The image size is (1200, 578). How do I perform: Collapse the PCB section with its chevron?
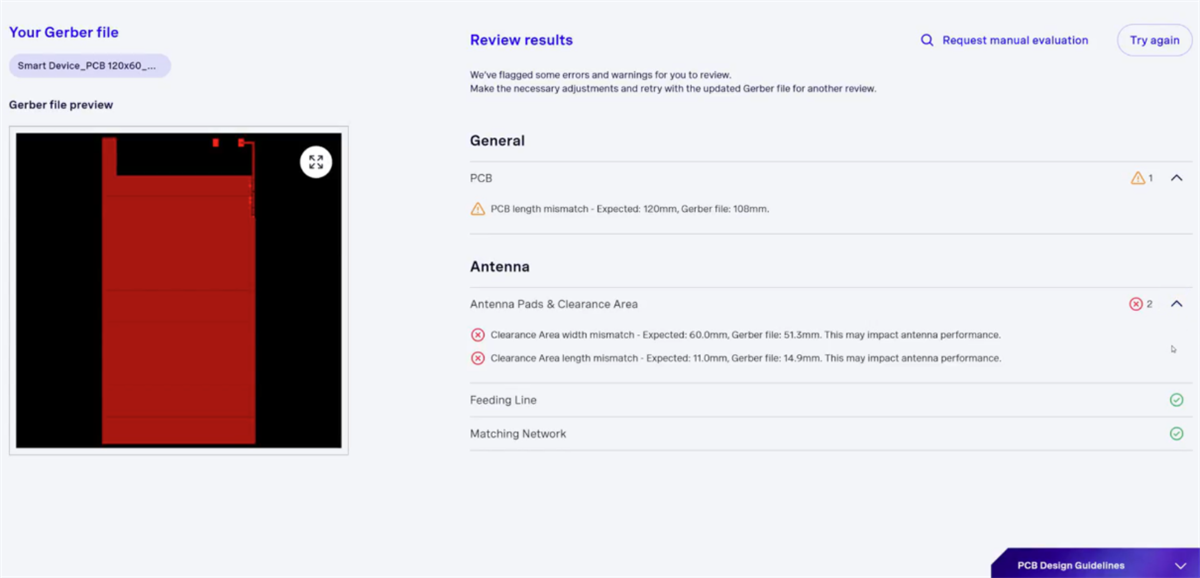(x=1177, y=178)
